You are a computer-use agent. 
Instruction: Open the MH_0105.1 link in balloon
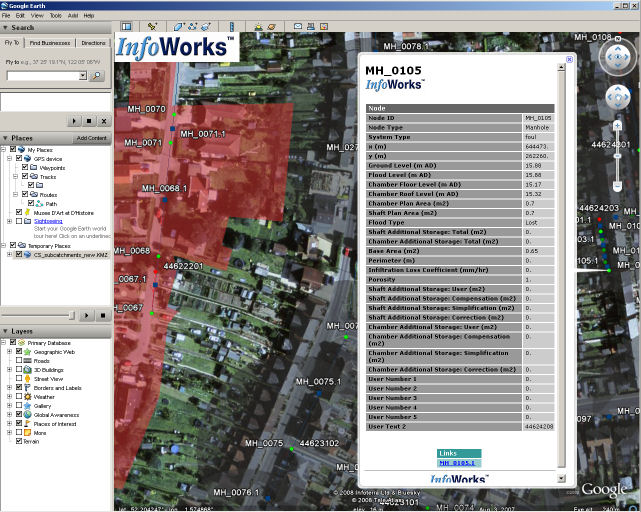[457, 463]
